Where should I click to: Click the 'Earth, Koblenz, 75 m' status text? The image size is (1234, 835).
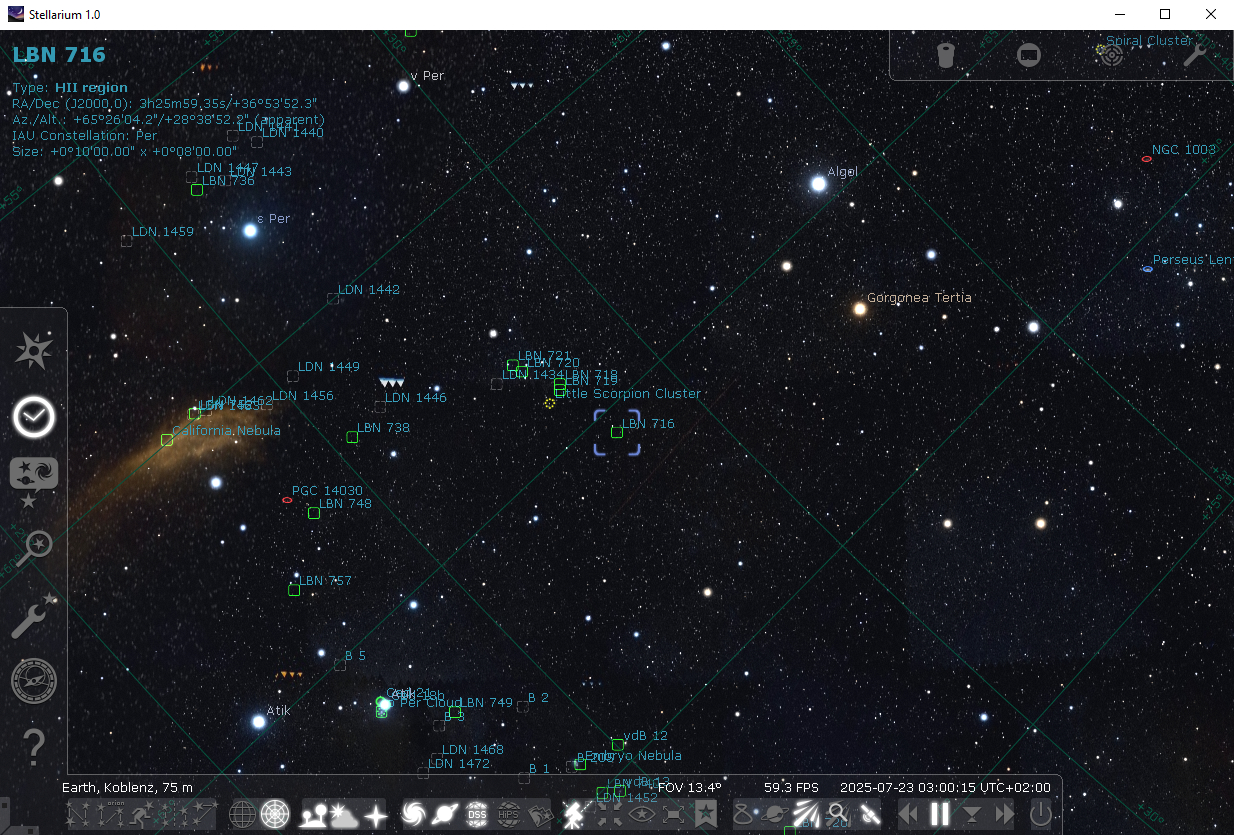click(x=128, y=788)
